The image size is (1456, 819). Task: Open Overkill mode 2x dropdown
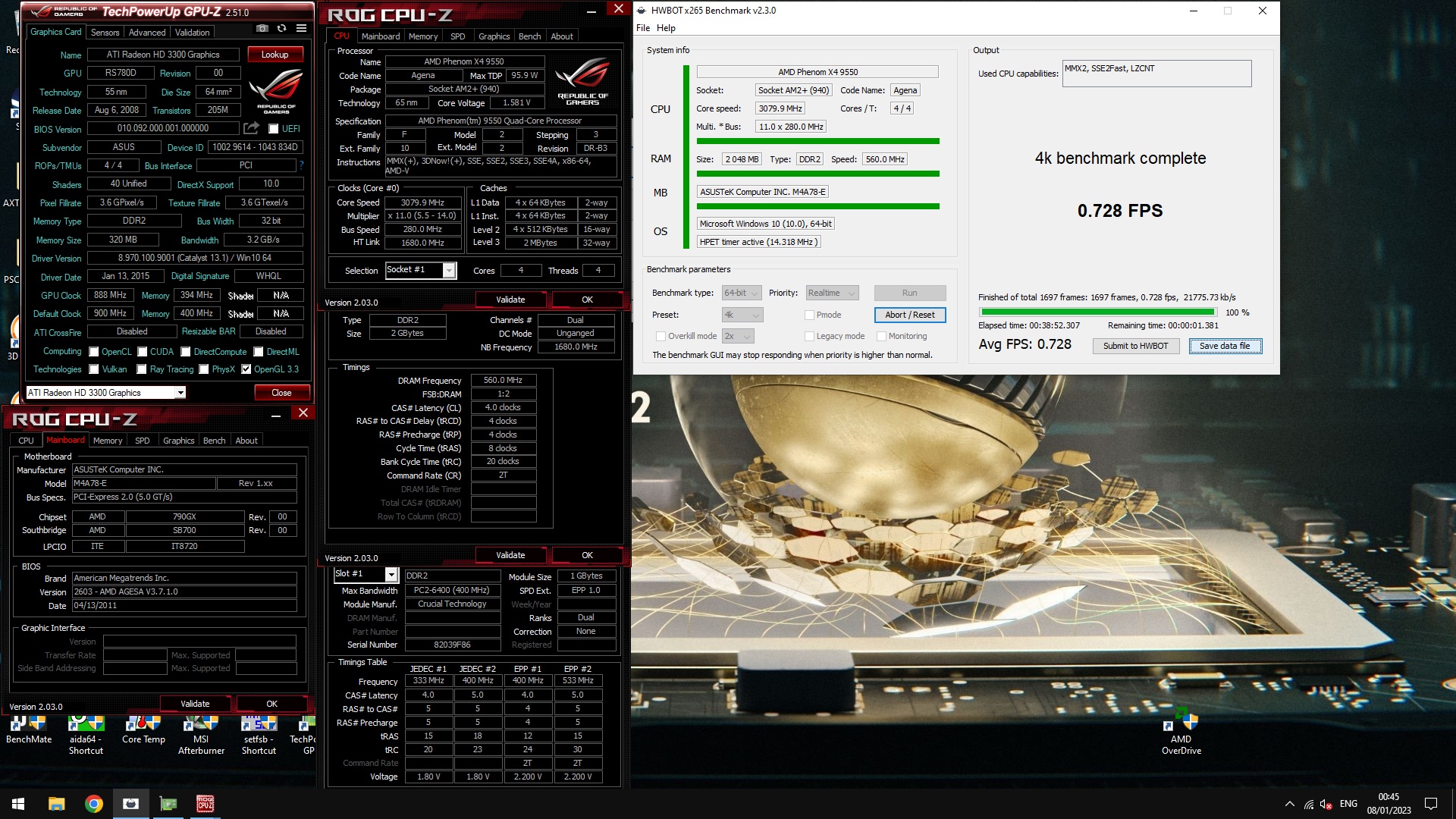[738, 336]
